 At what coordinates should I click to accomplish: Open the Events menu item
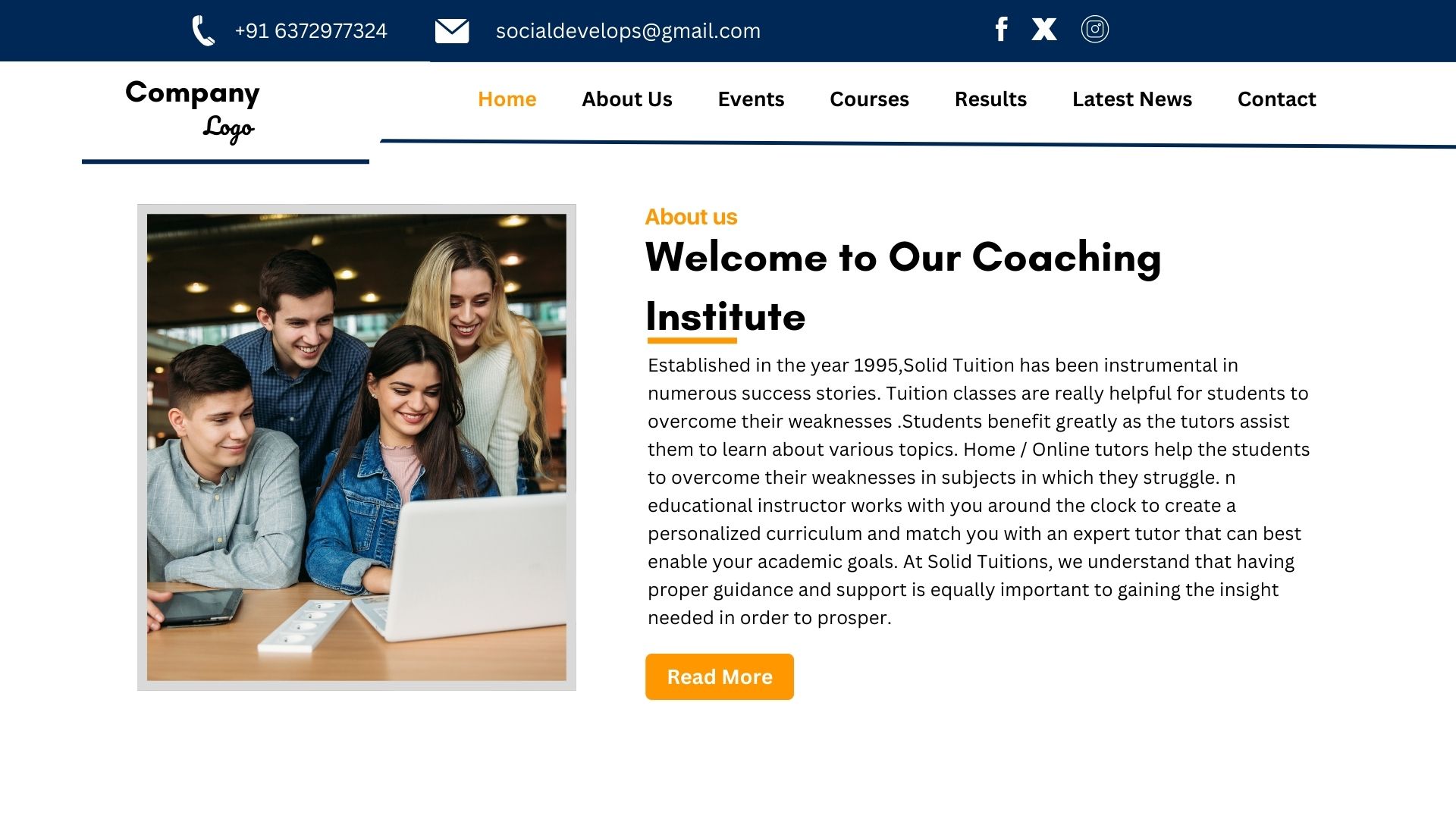751,99
